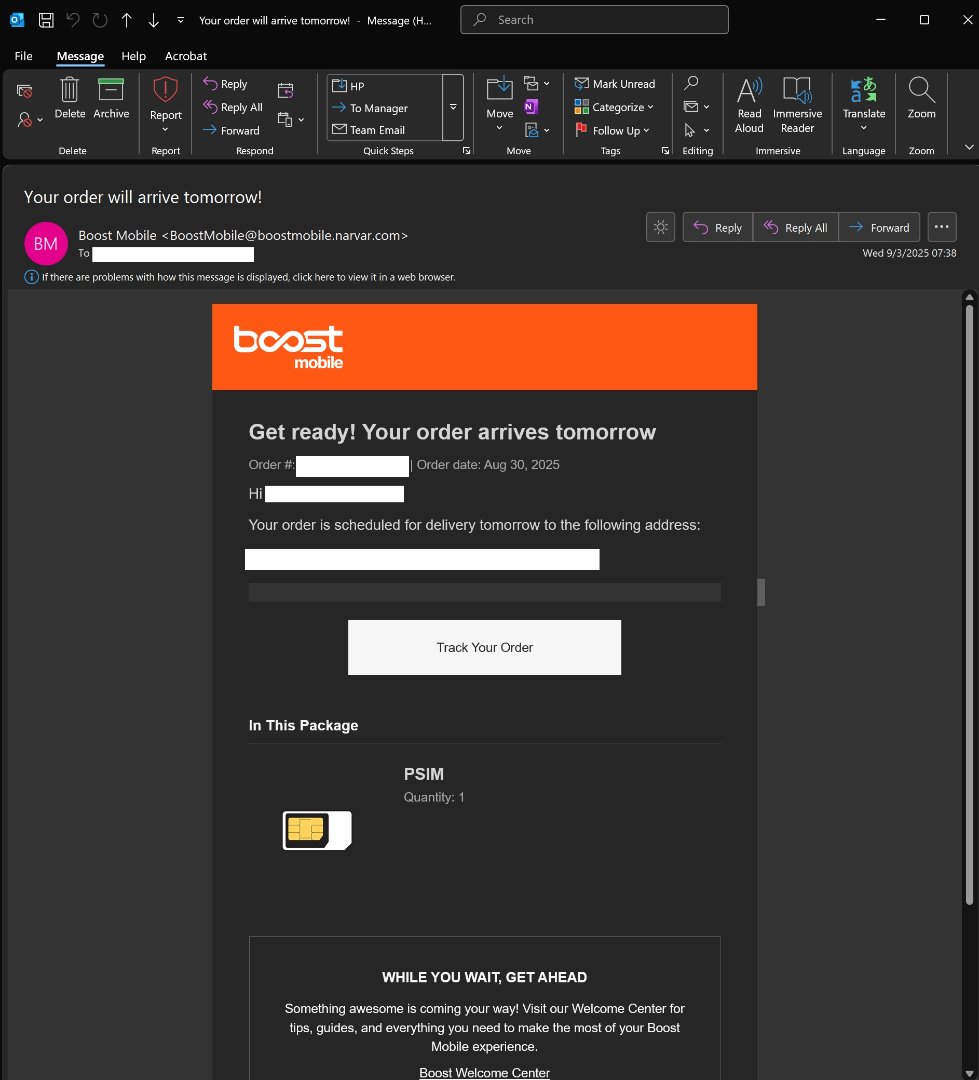
Task: Open the Boost Welcome Center link
Action: (484, 1072)
